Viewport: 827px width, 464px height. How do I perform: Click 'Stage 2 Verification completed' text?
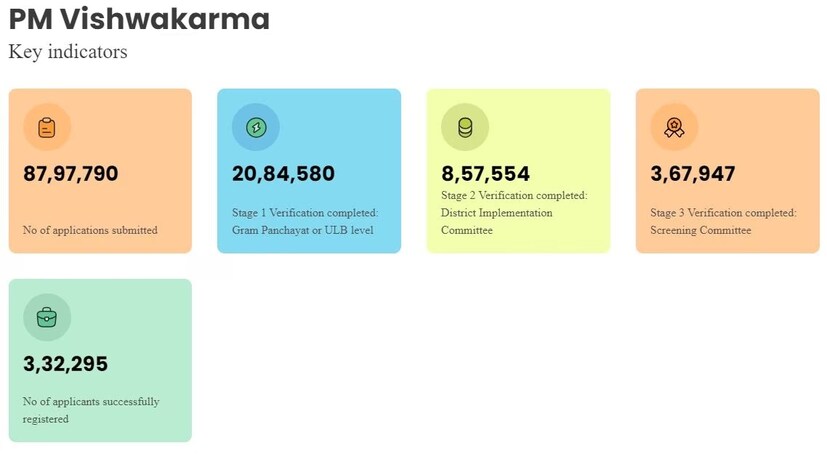point(513,195)
